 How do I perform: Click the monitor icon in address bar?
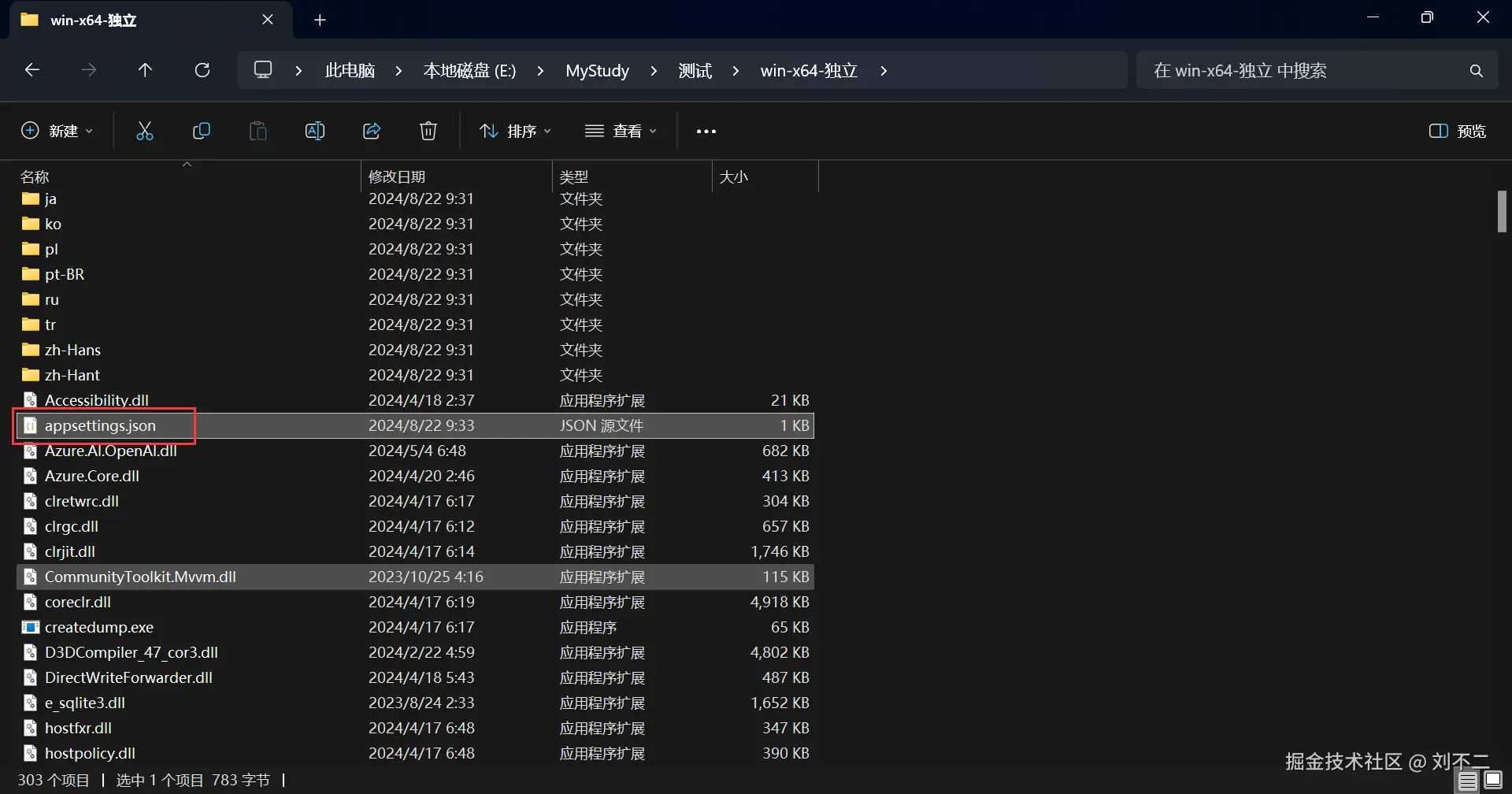click(263, 70)
